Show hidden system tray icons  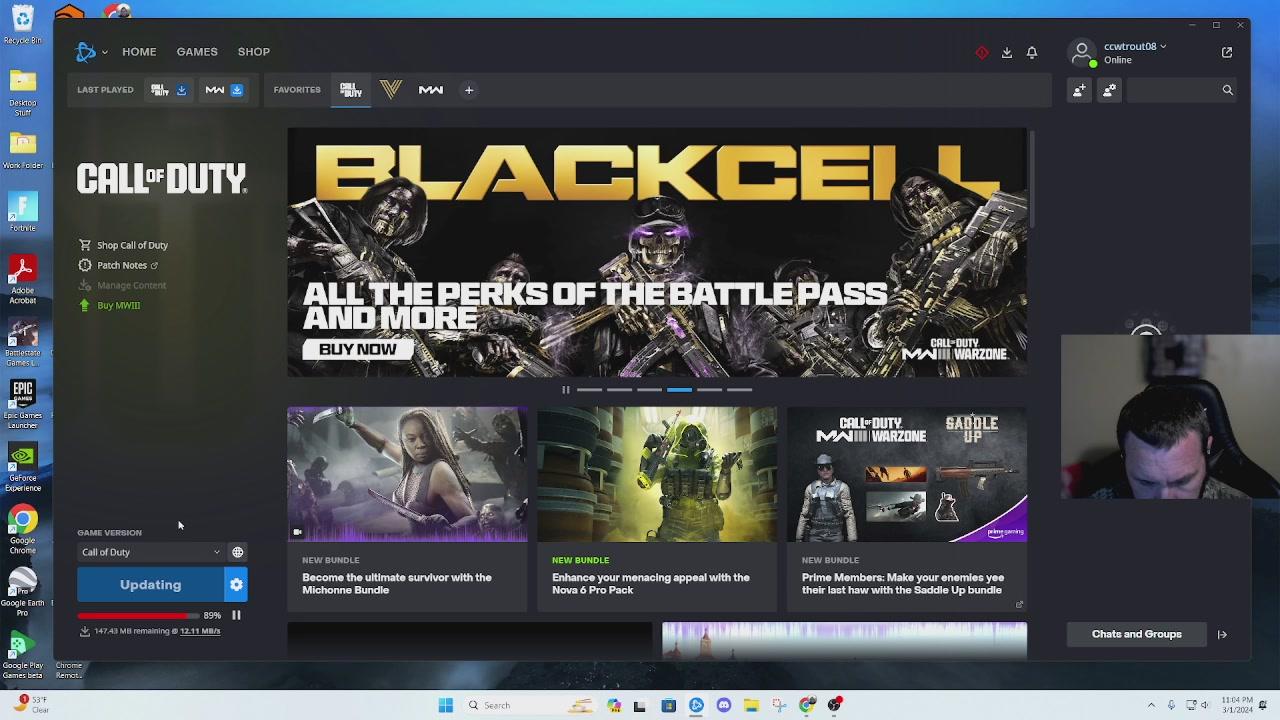(x=1153, y=705)
